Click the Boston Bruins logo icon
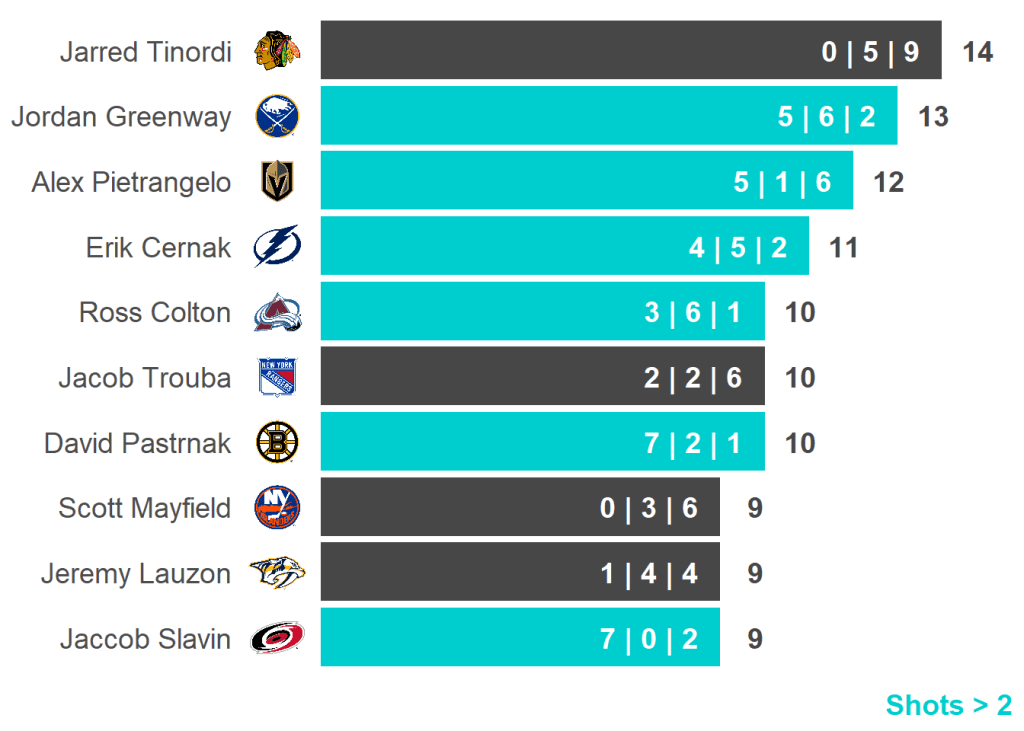The image size is (1024, 731). click(277, 443)
